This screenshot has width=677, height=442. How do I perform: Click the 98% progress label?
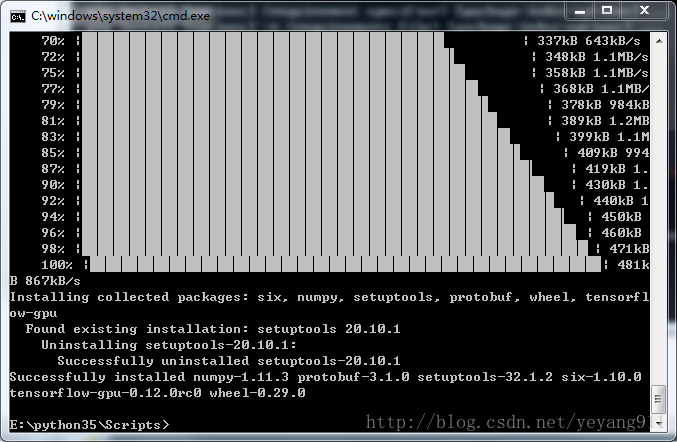53,249
